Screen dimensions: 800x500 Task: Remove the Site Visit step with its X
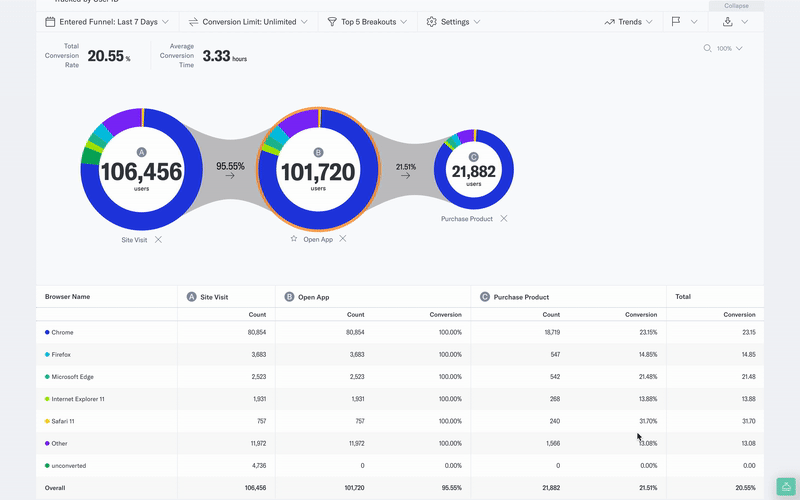click(x=159, y=240)
